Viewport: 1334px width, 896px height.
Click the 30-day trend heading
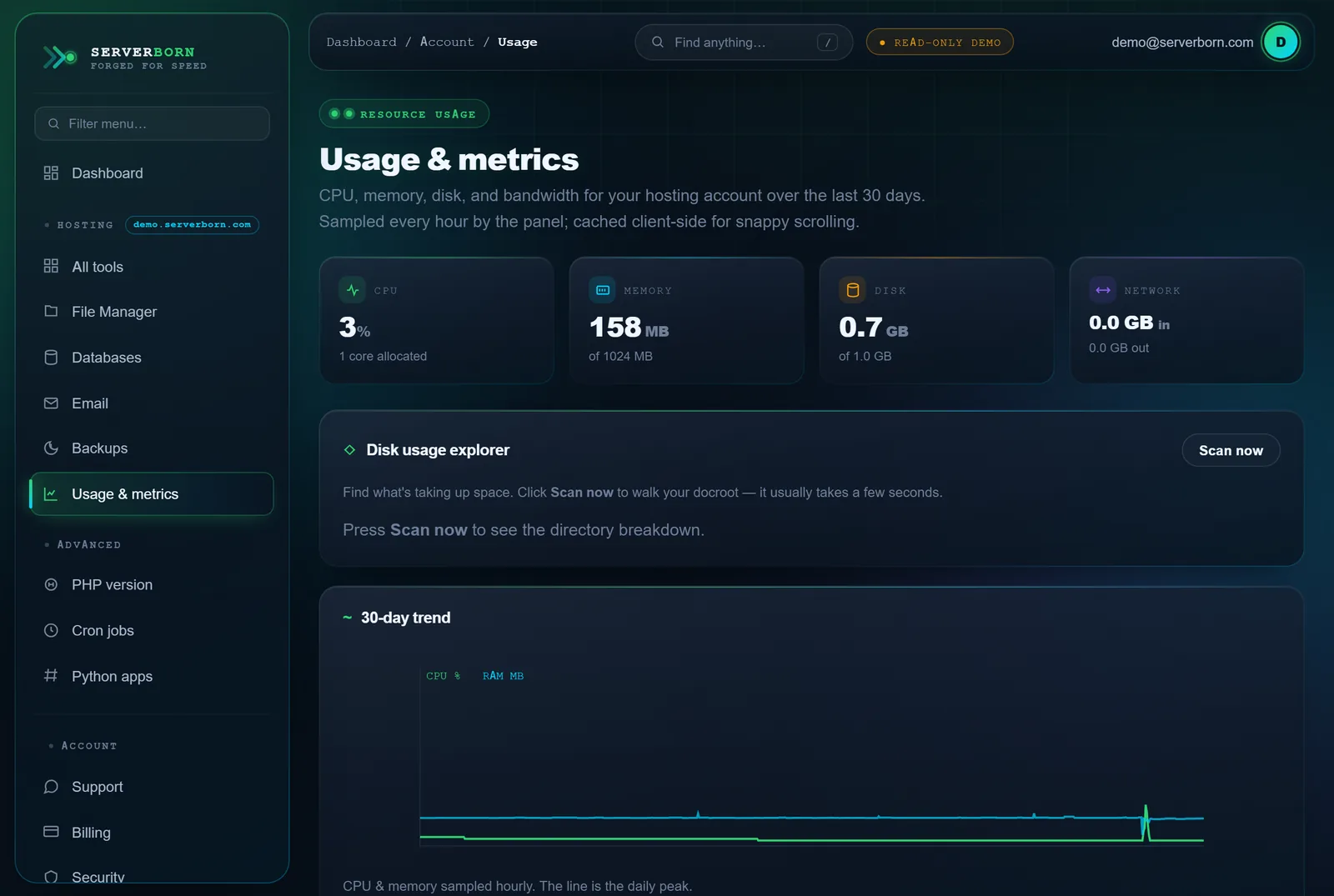coord(405,618)
